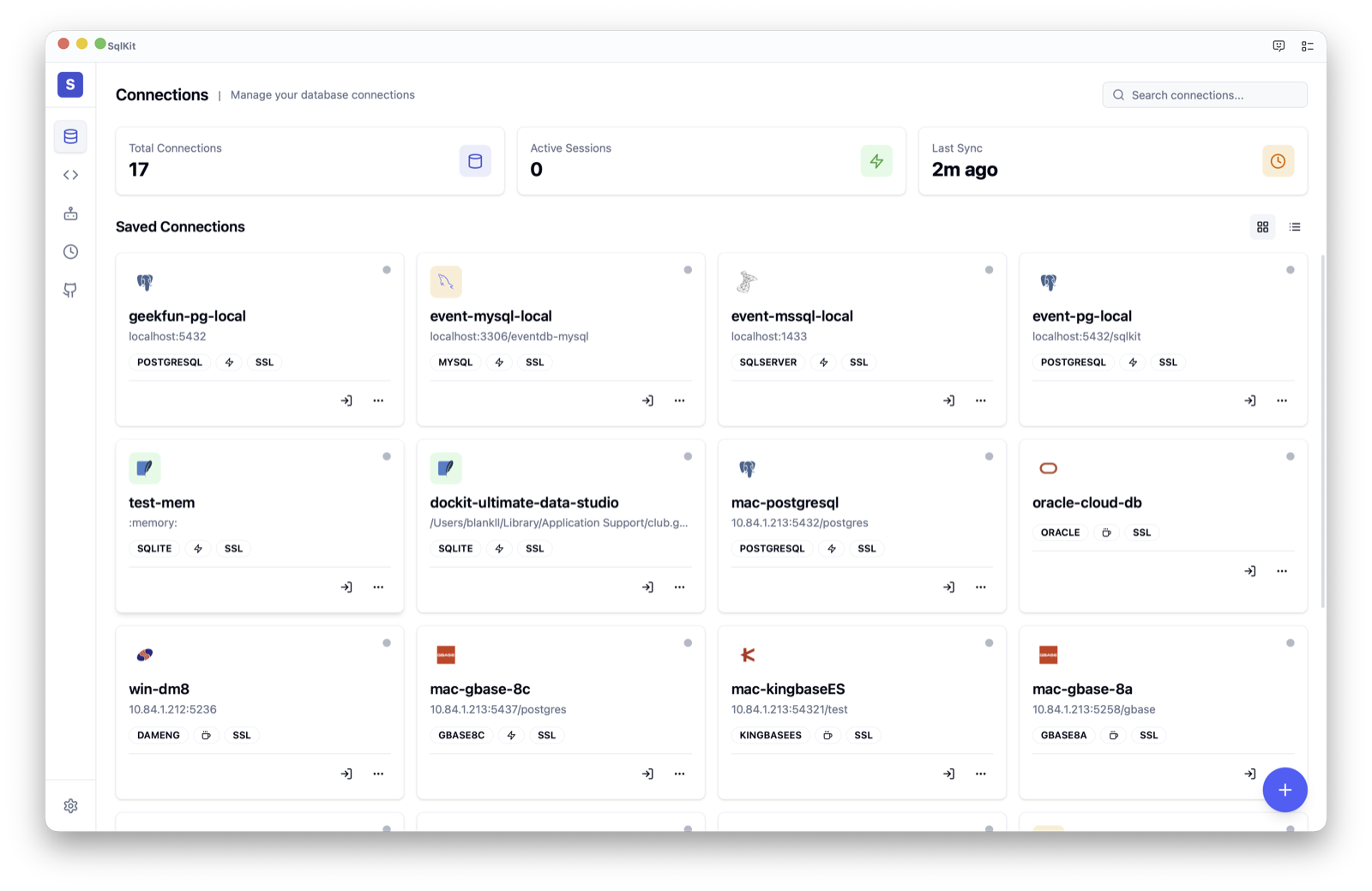The image size is (1372, 891).
Task: Show more options for mac-gbase-8c
Action: pos(679,774)
